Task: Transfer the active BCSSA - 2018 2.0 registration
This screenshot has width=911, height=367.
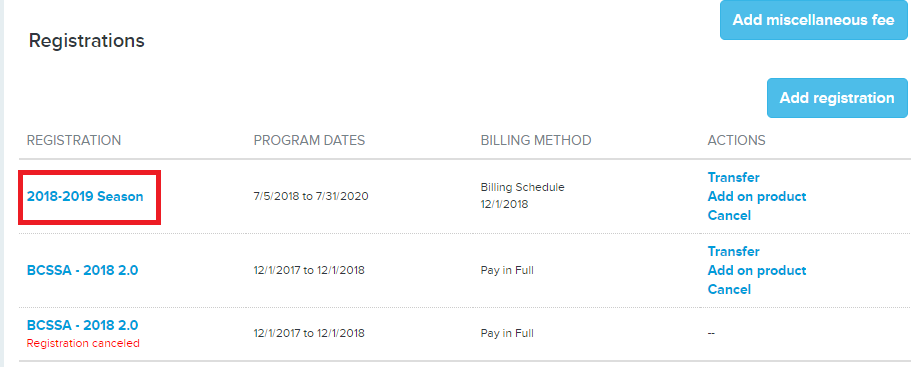Action: click(733, 251)
